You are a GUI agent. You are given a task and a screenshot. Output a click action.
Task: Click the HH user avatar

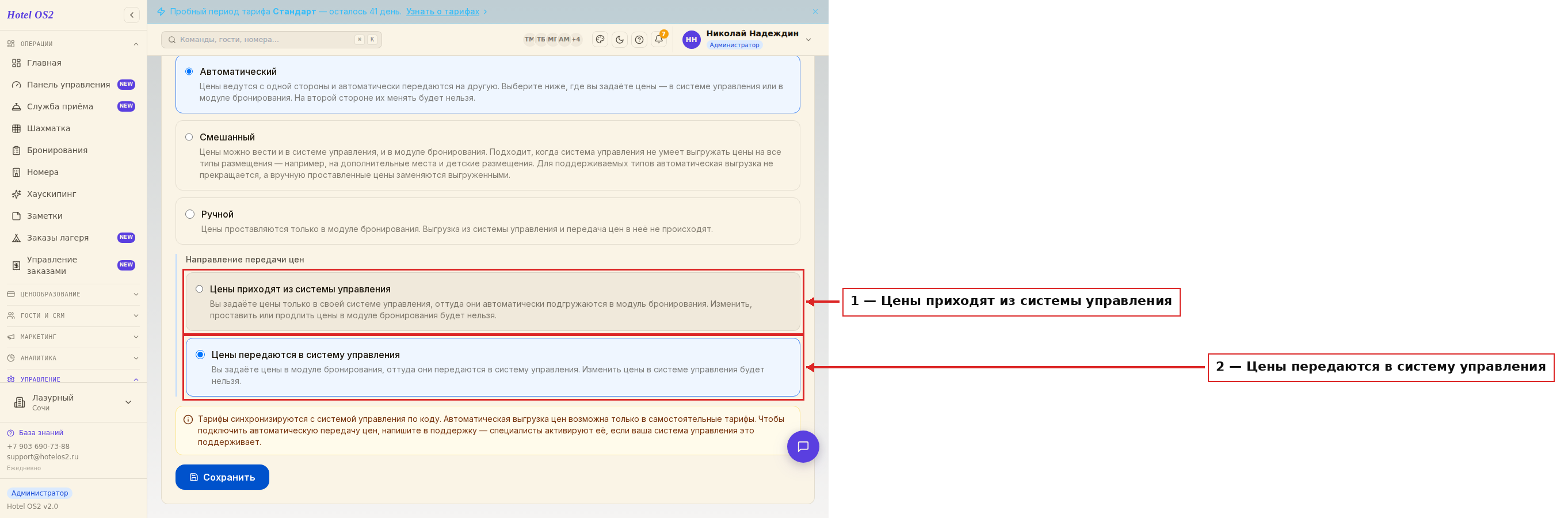coord(691,40)
